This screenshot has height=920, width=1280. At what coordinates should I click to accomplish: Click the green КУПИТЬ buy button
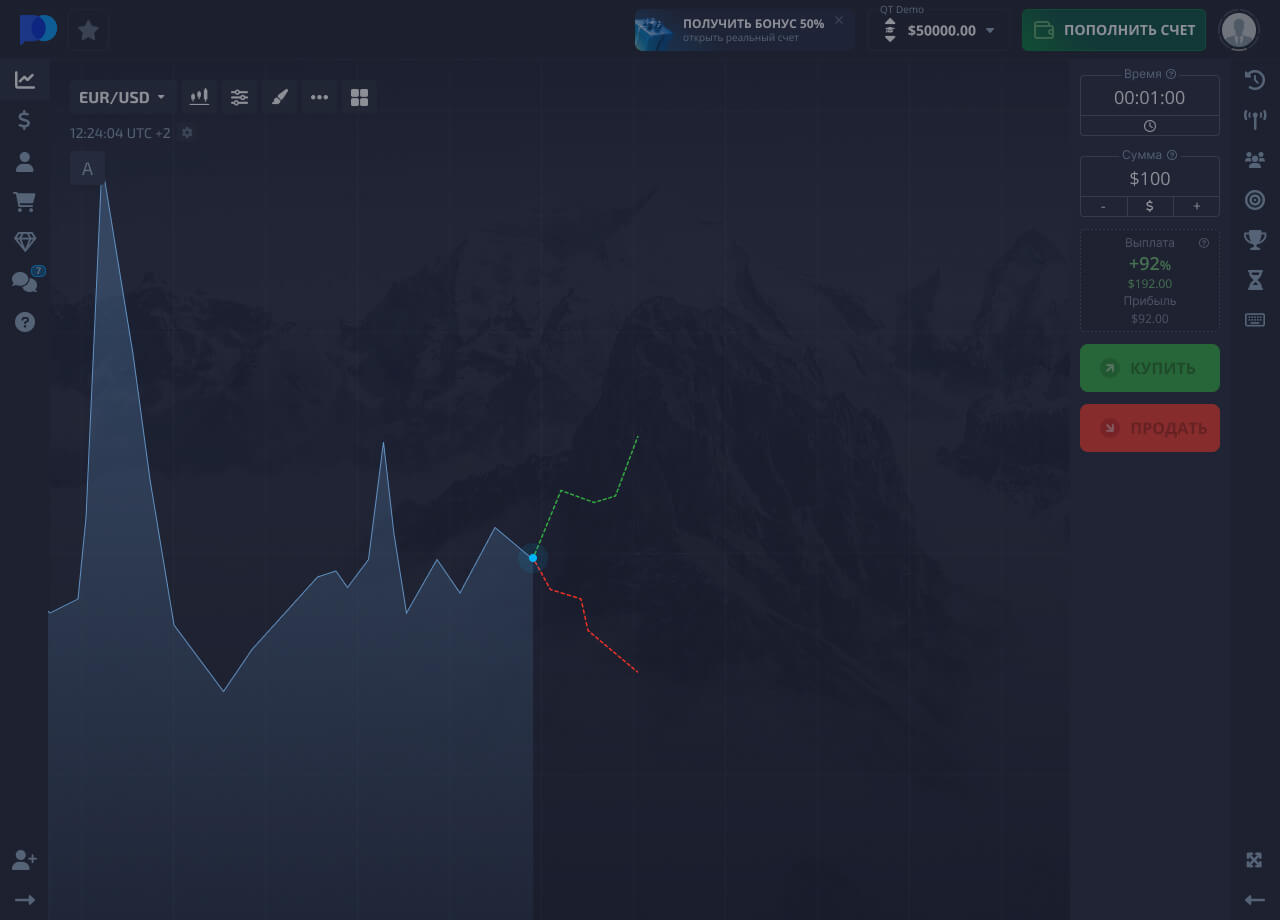tap(1149, 368)
